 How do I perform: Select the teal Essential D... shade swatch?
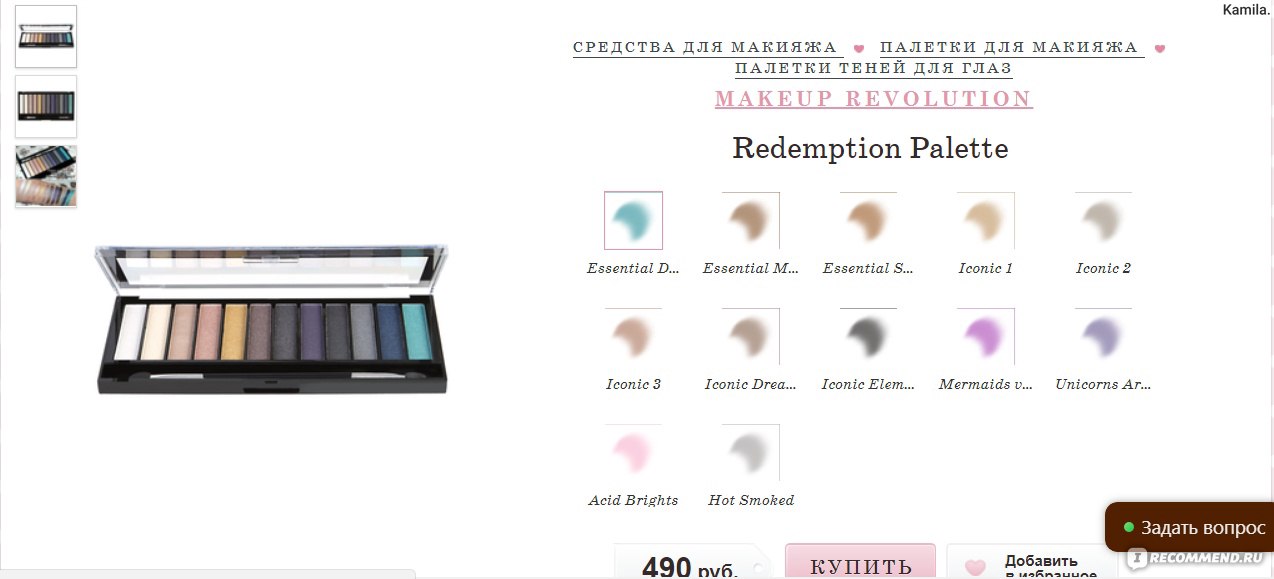[x=633, y=220]
